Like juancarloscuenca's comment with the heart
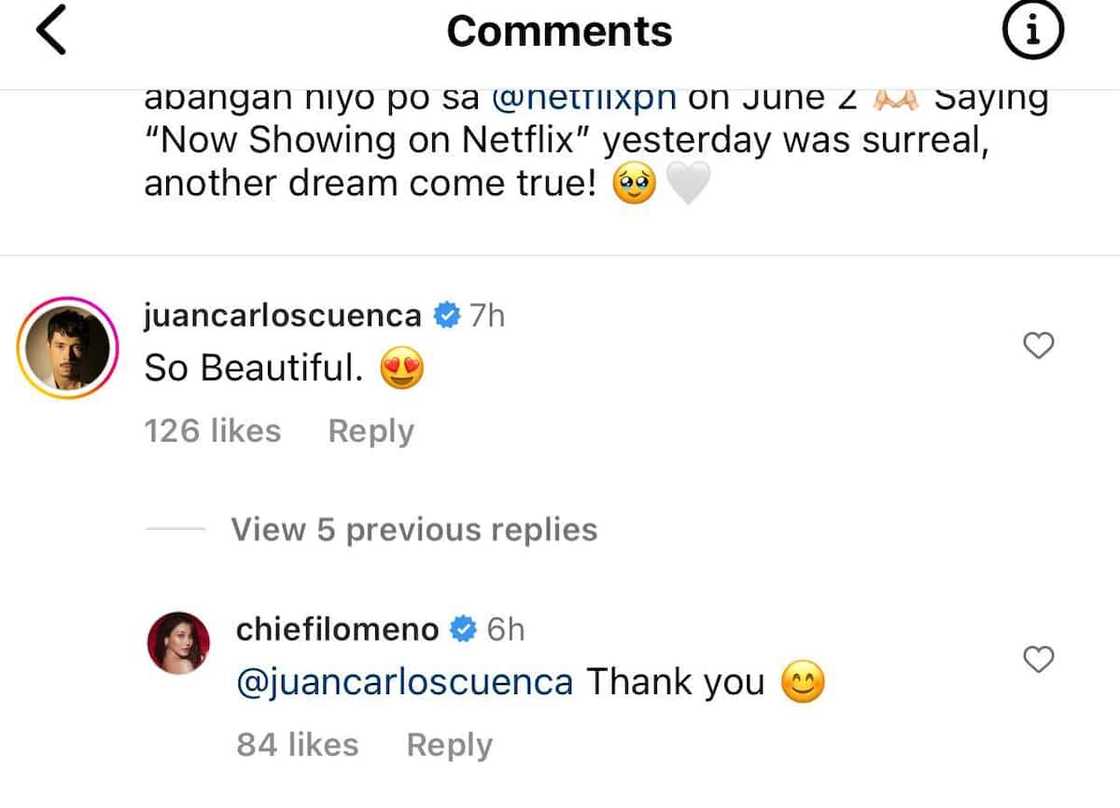Viewport: 1120px width, 808px height. click(1038, 344)
